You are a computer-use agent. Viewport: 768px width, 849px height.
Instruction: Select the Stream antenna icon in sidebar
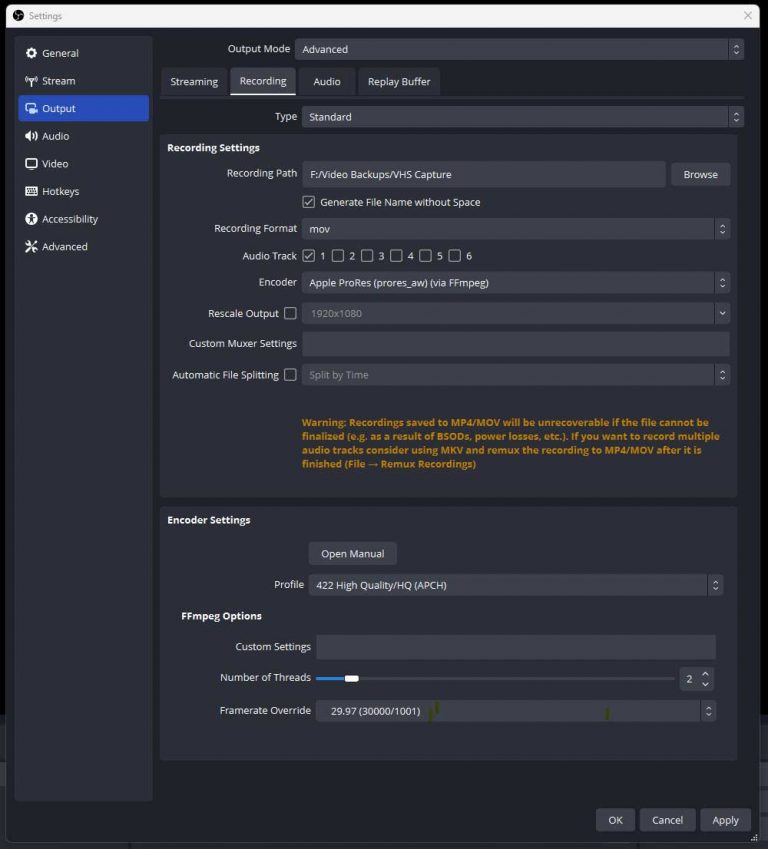point(31,81)
